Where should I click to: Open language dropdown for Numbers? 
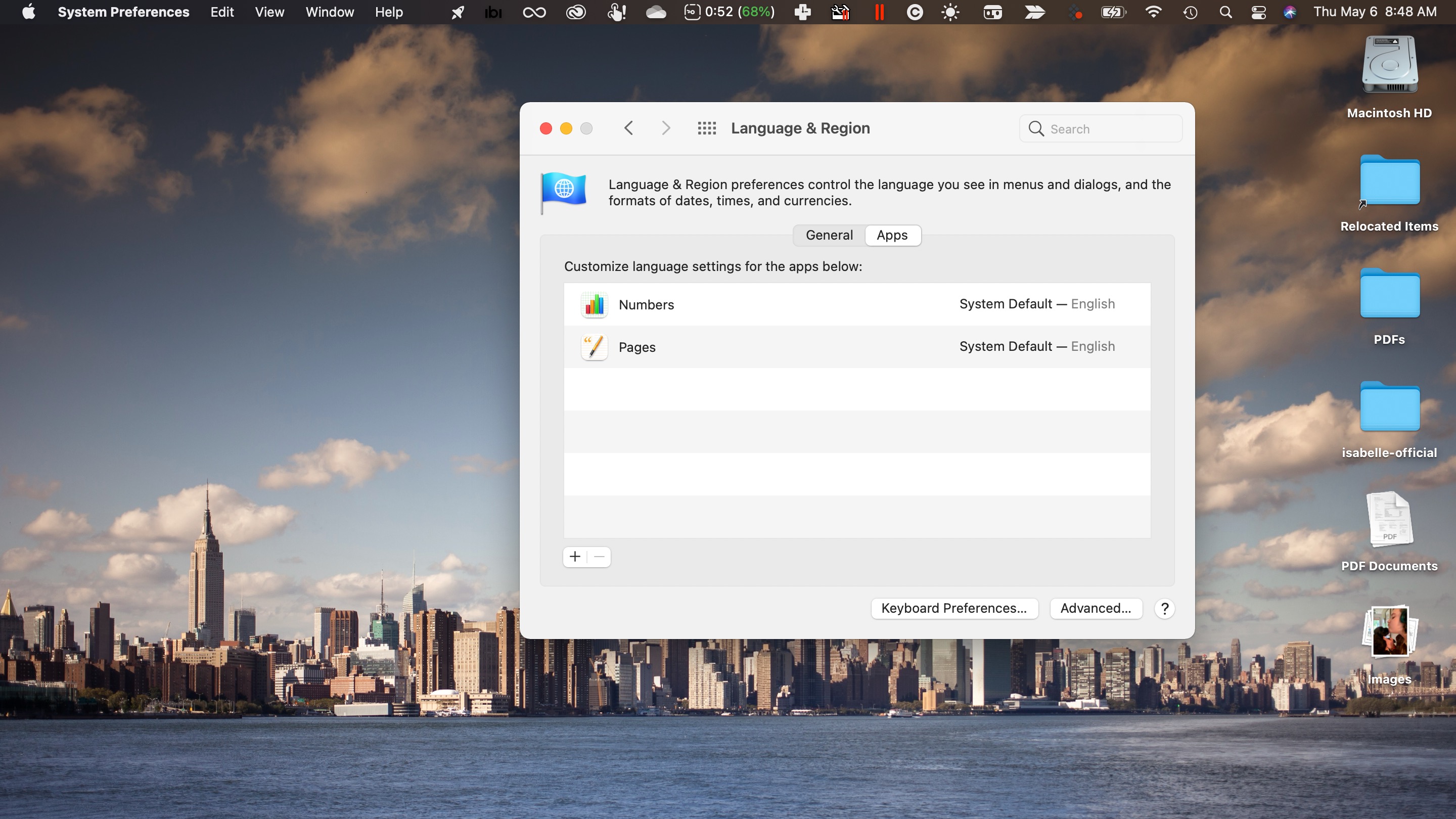[1037, 303]
